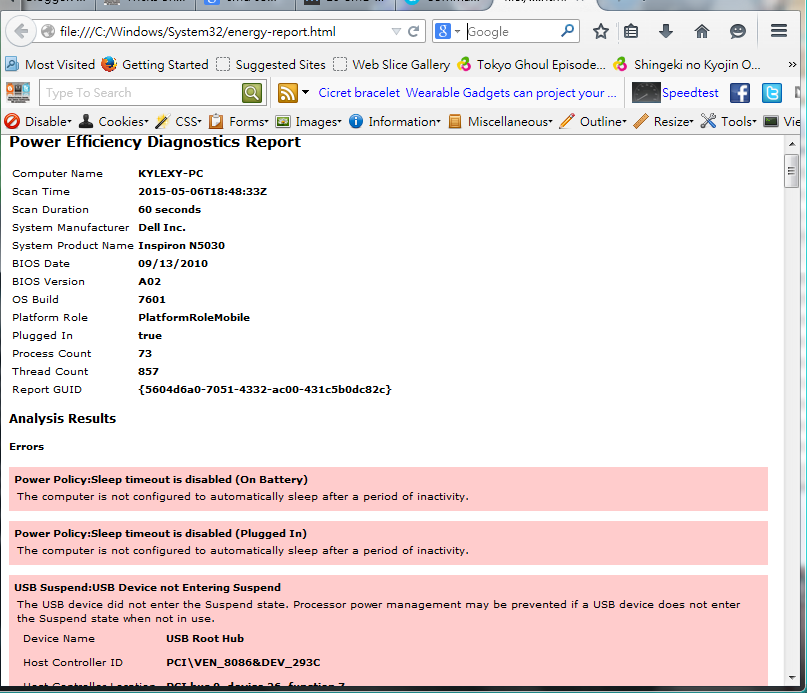Open Shingeki no Kyojin bookmark
The width and height of the screenshot is (807, 693).
tap(687, 64)
